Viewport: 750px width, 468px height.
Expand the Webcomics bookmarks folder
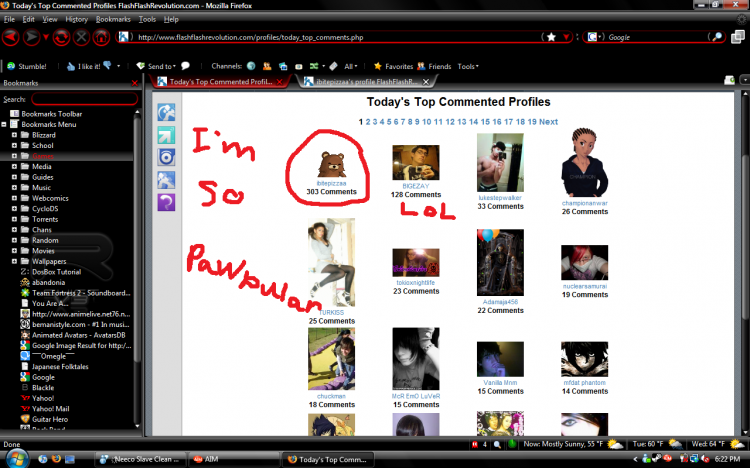pos(14,198)
